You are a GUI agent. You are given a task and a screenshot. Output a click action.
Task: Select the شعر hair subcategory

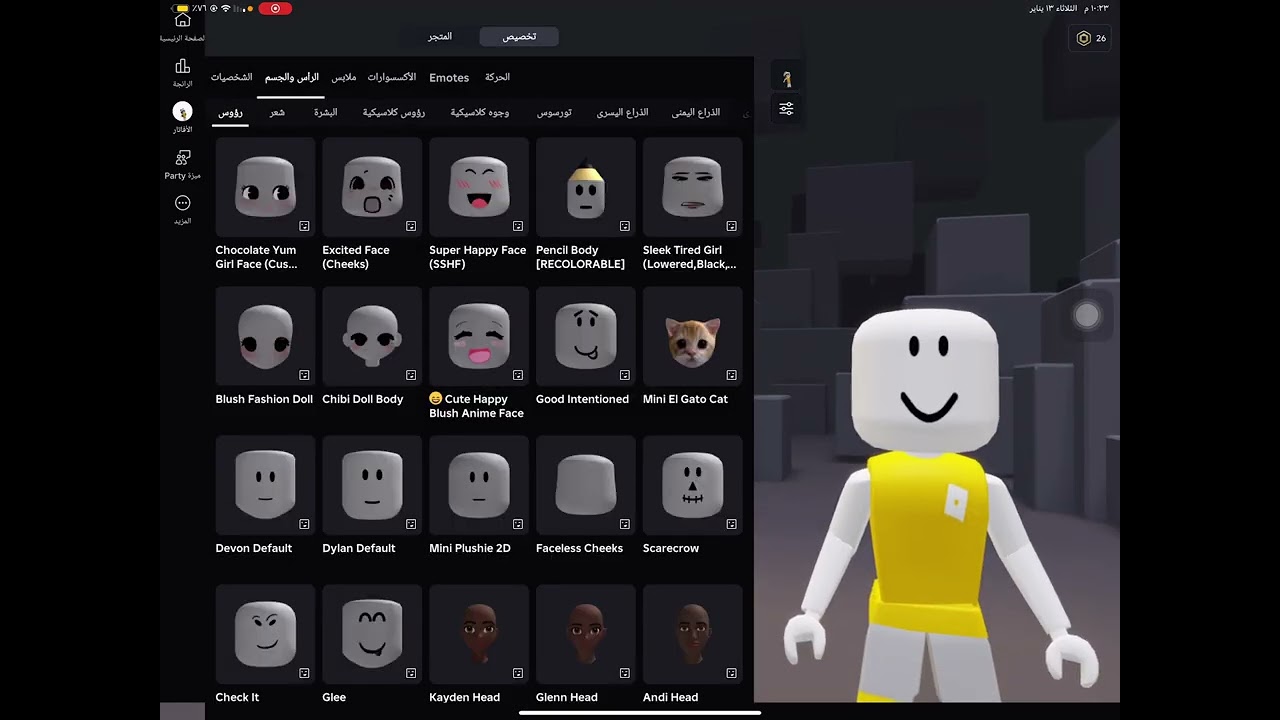(x=277, y=113)
